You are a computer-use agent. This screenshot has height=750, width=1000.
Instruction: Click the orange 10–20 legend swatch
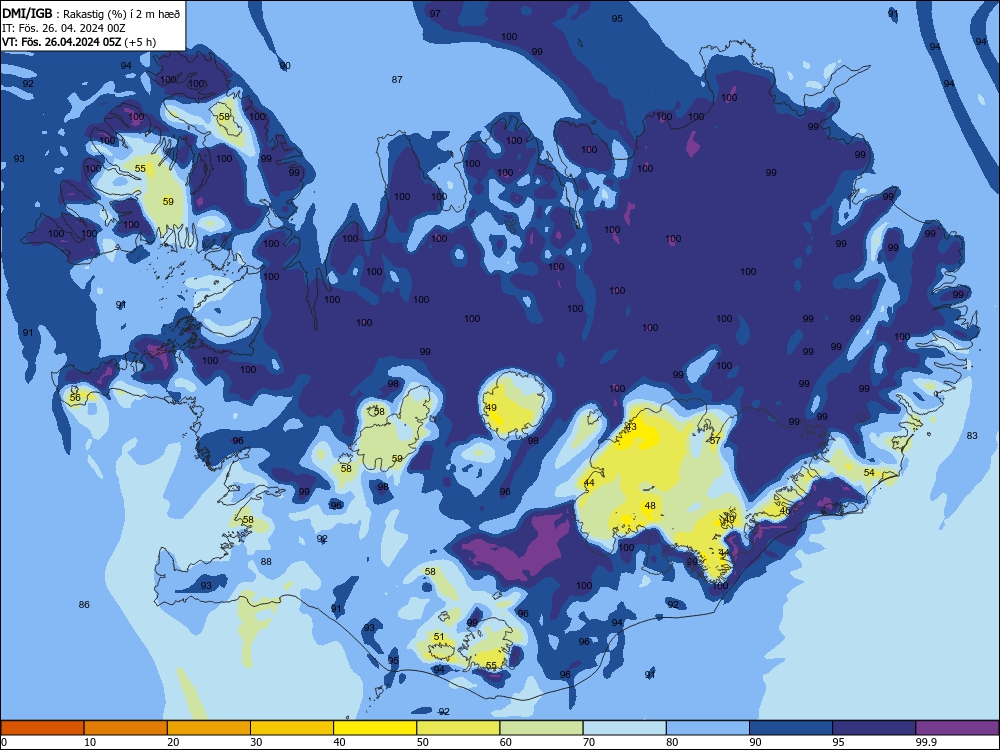(126, 728)
